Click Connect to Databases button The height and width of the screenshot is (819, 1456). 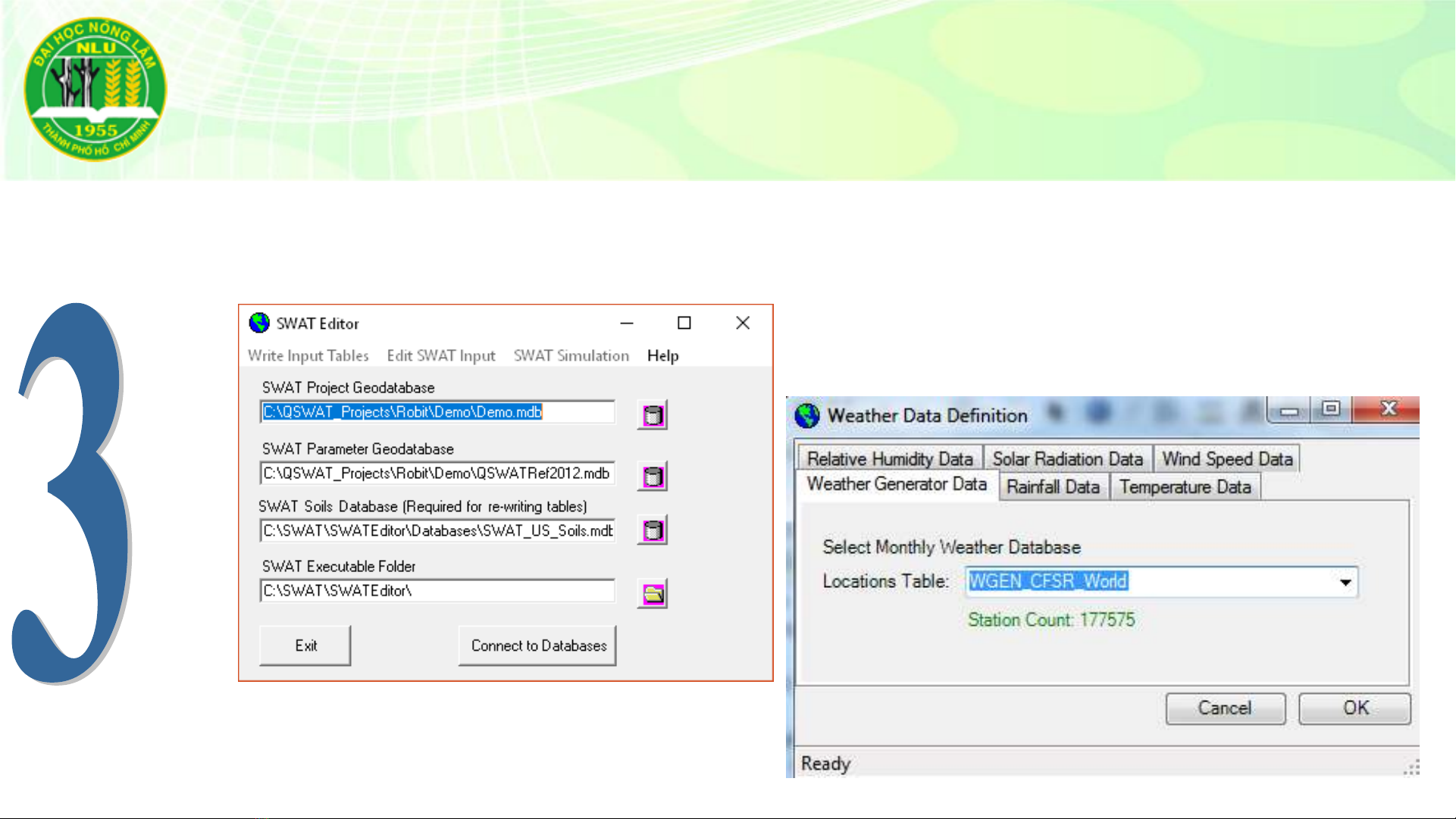(x=538, y=646)
